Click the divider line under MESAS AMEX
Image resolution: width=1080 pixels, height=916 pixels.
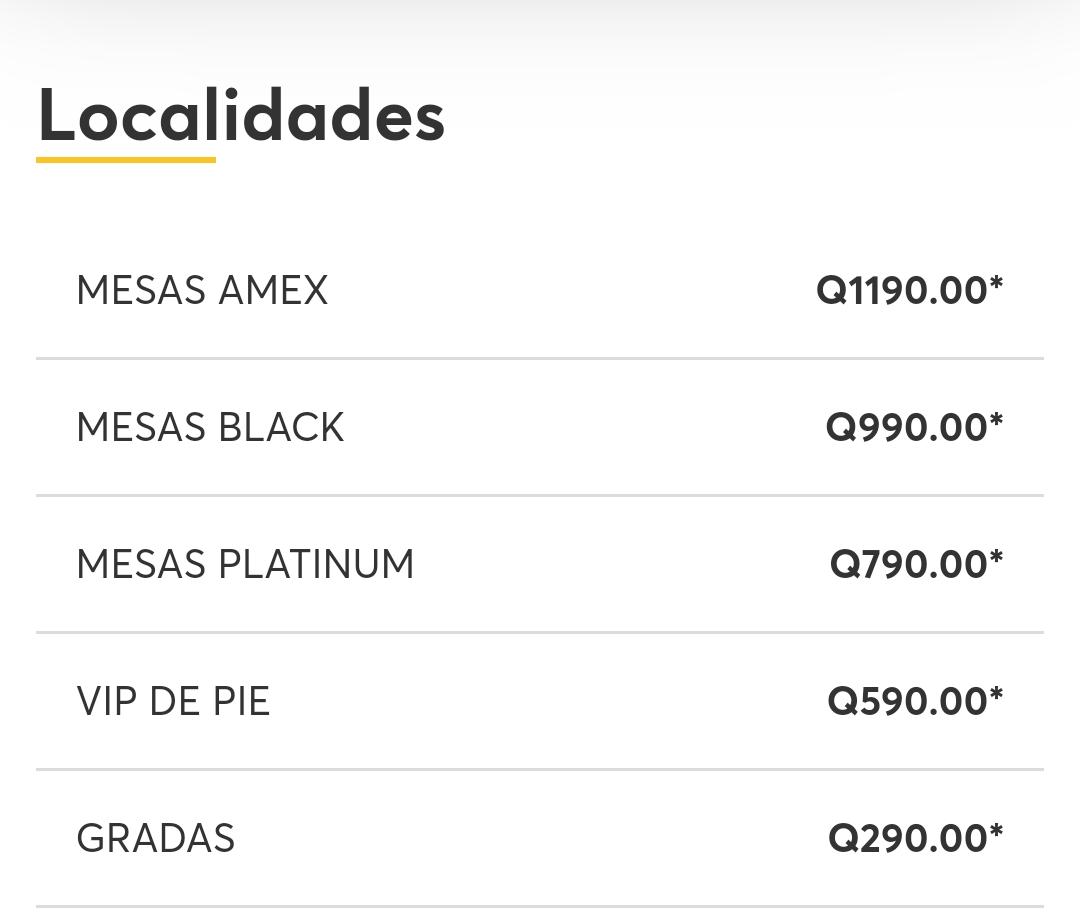(x=540, y=358)
